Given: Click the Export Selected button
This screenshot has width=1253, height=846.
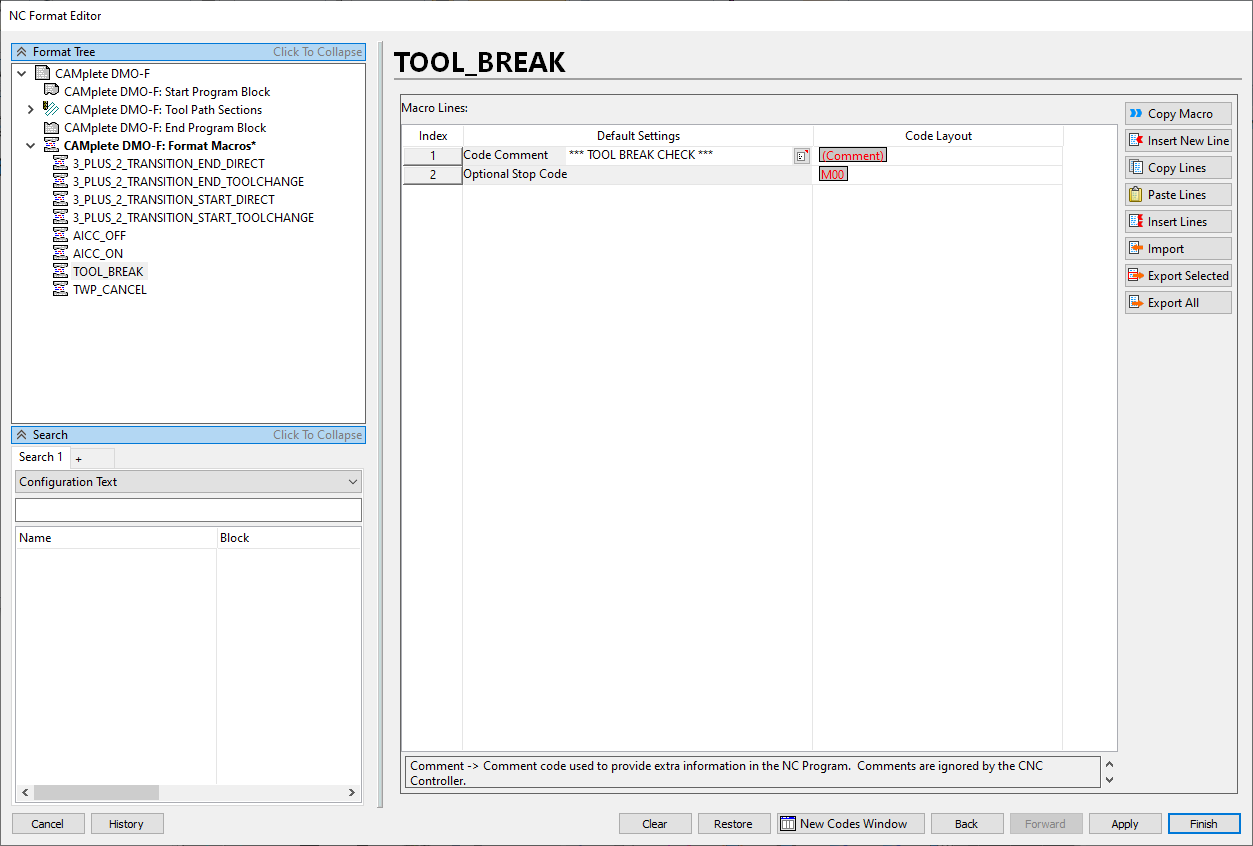Looking at the screenshot, I should coord(1178,276).
